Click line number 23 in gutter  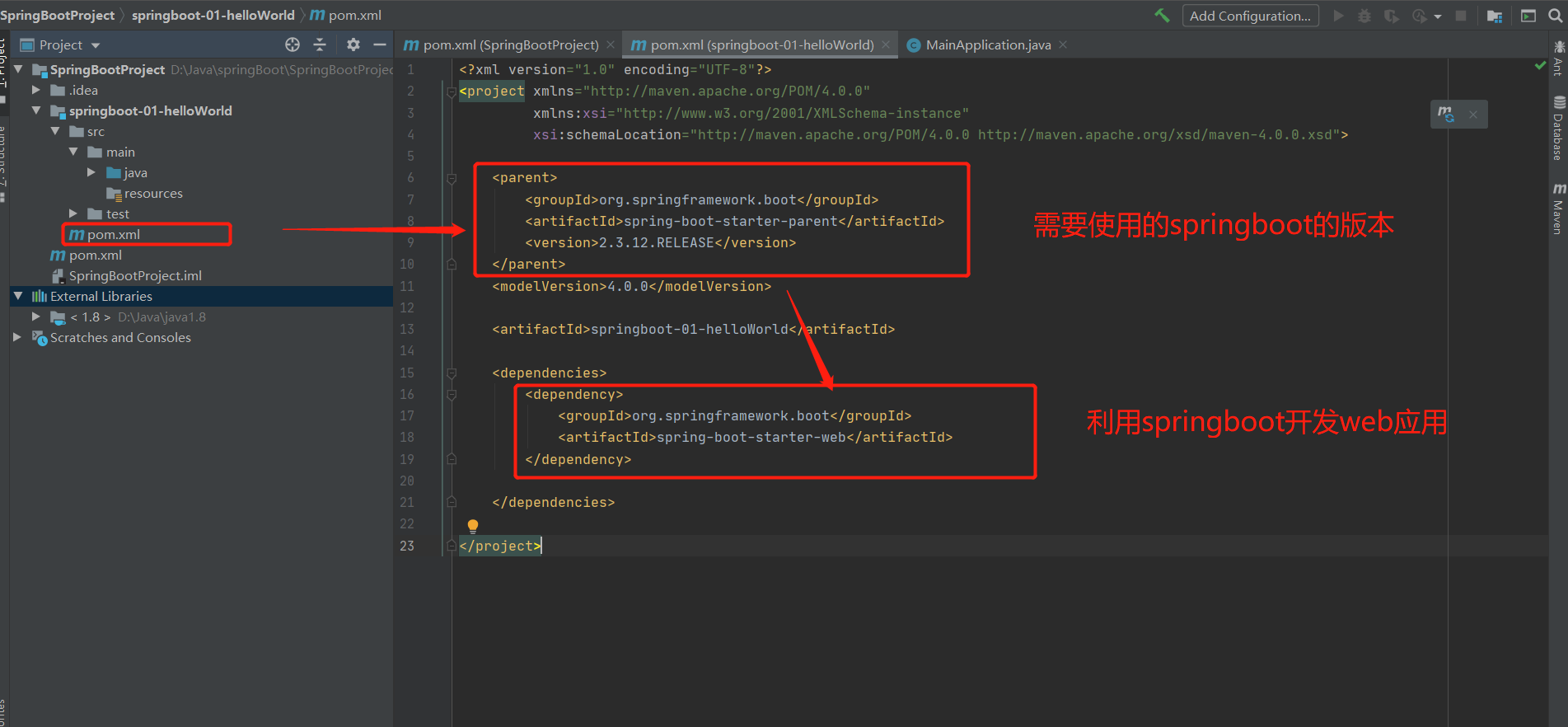(x=407, y=546)
